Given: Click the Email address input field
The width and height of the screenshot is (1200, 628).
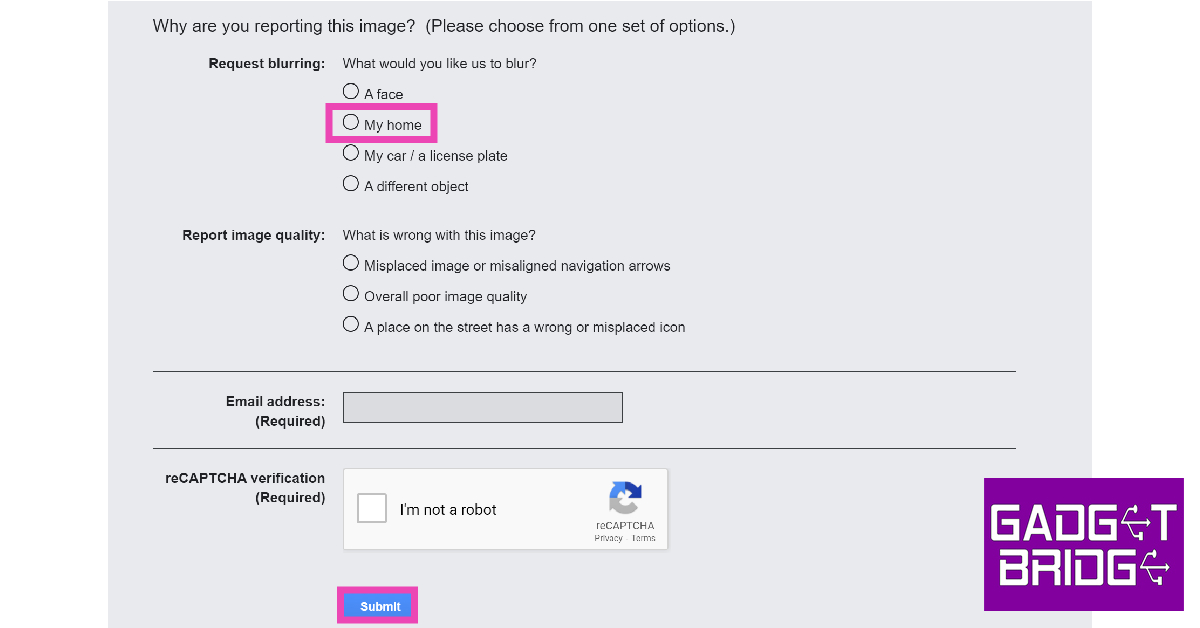Looking at the screenshot, I should click(482, 408).
